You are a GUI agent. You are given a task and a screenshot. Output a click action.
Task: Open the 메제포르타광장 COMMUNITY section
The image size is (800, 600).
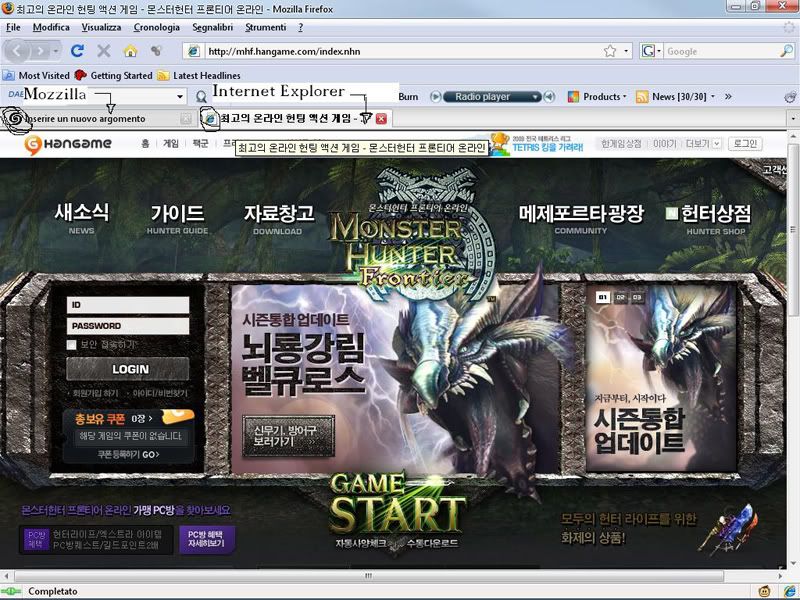click(x=581, y=219)
